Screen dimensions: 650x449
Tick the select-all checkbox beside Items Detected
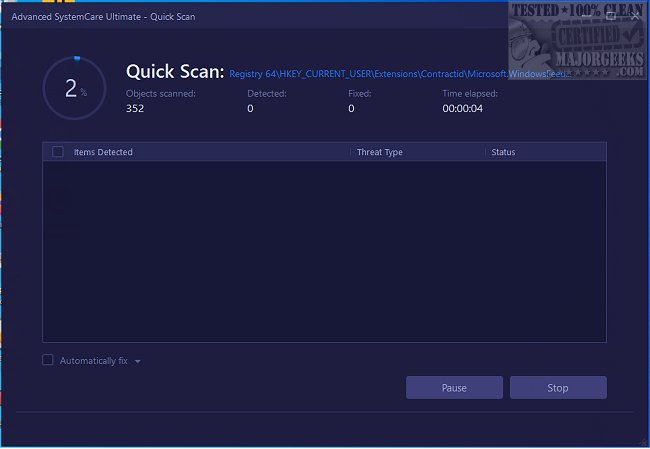[x=58, y=152]
